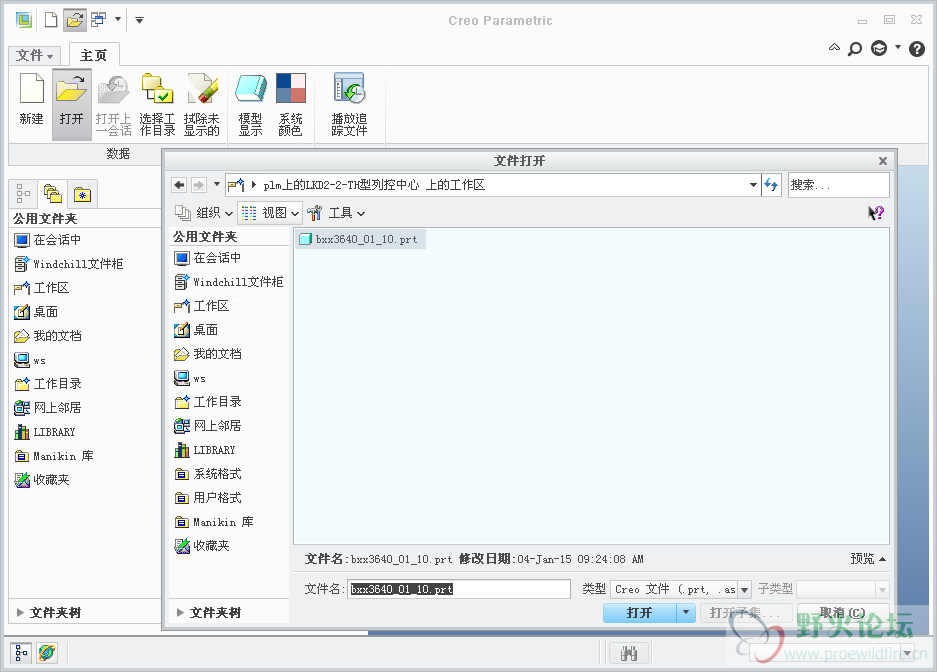Select favorites tab icon in navigator
This screenshot has width=937, height=672.
click(82, 194)
